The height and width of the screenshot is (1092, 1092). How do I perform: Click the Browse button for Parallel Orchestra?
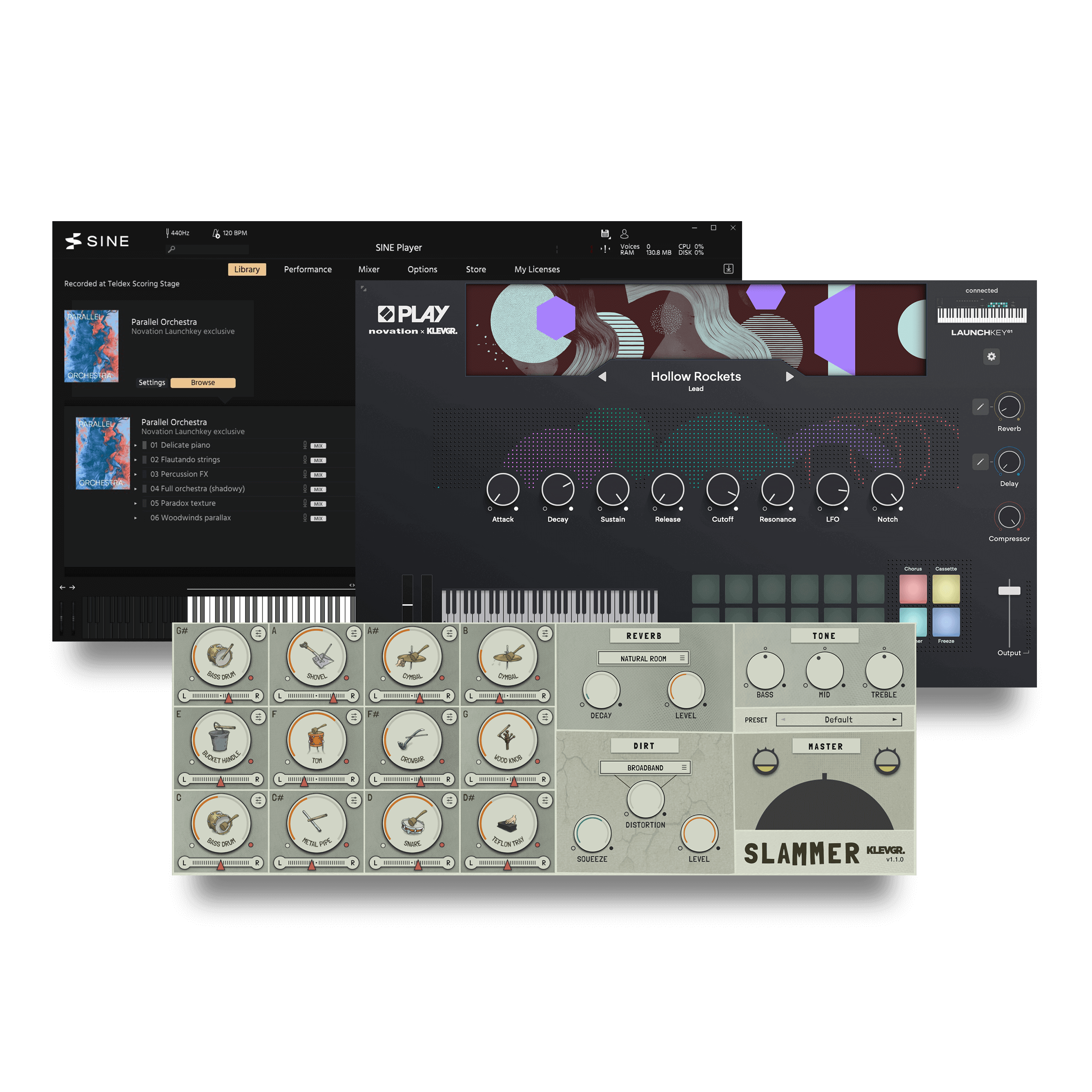[x=203, y=382]
